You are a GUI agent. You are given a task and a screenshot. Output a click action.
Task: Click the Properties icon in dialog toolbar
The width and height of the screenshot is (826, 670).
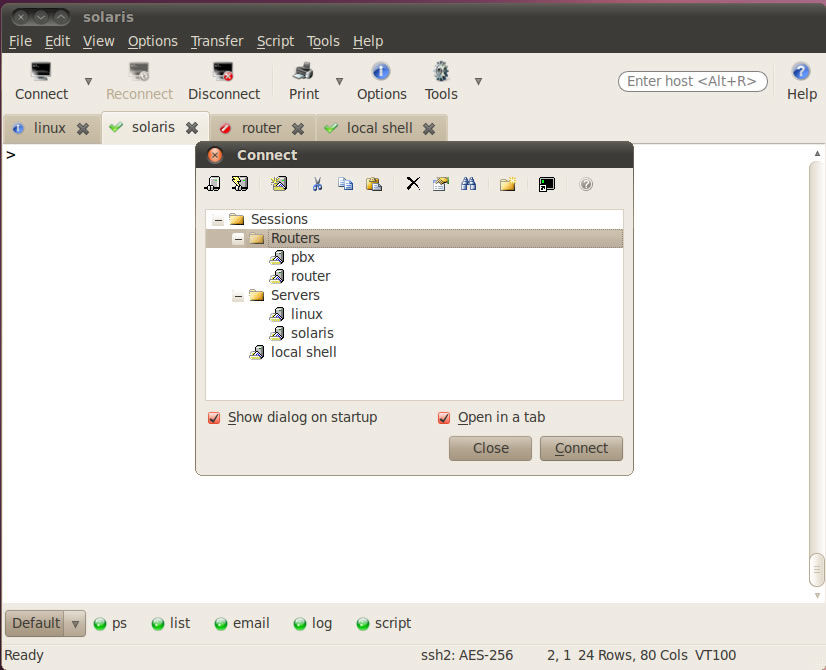coord(440,184)
